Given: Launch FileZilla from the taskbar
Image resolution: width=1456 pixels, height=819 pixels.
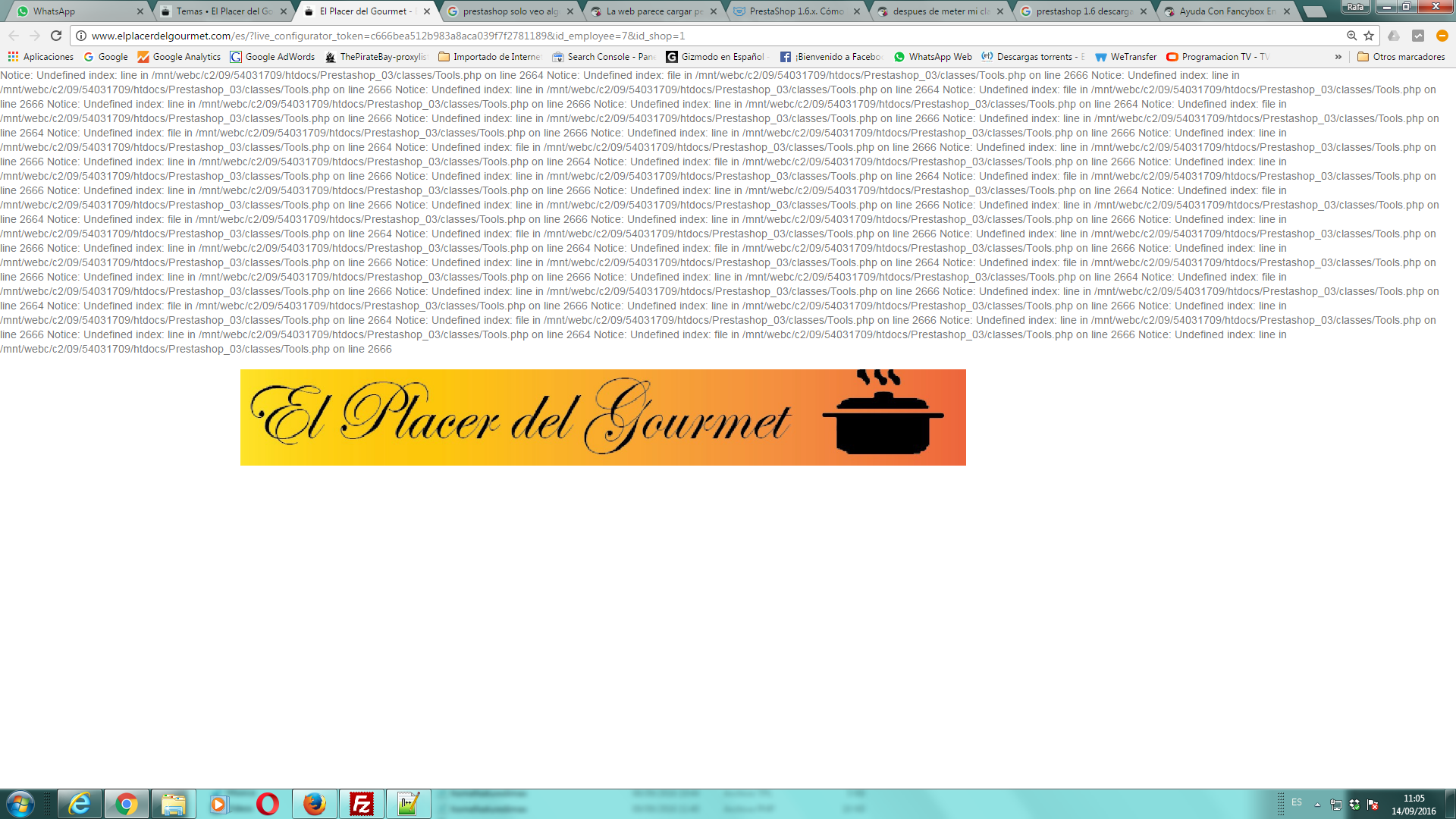Looking at the screenshot, I should pyautogui.click(x=362, y=804).
